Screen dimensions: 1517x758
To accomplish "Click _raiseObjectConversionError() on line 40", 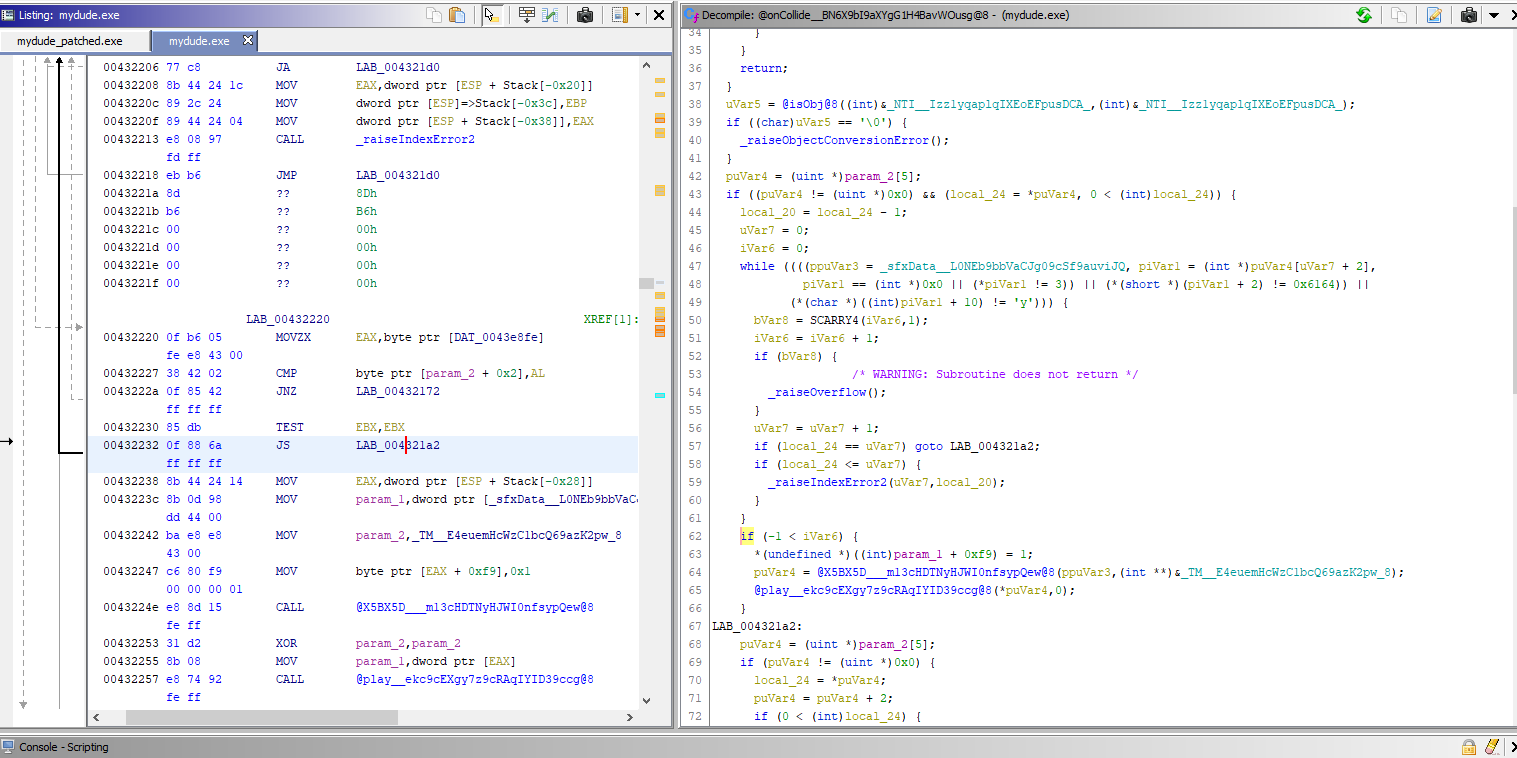I will coord(844,140).
